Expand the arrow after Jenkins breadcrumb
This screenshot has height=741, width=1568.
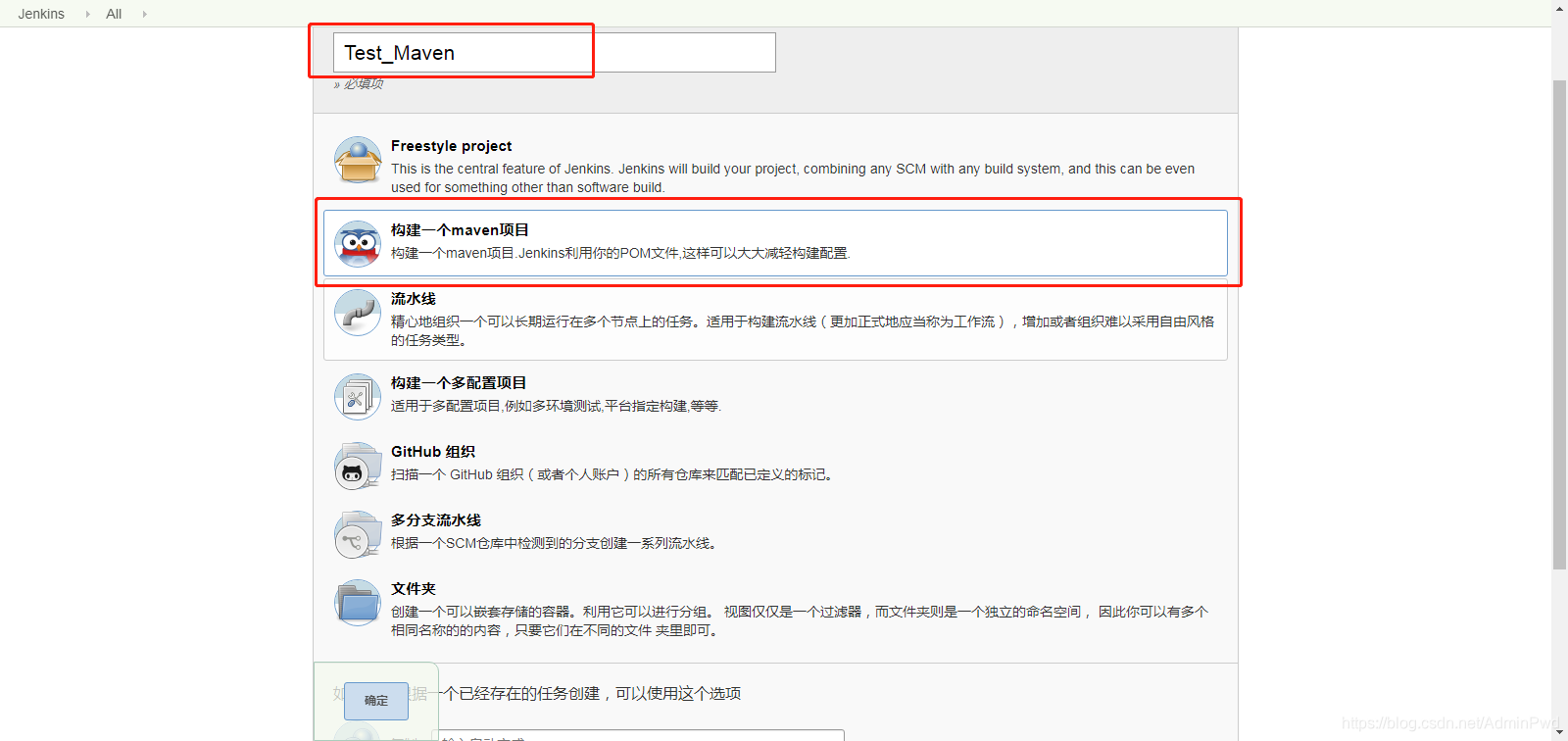[x=87, y=14]
